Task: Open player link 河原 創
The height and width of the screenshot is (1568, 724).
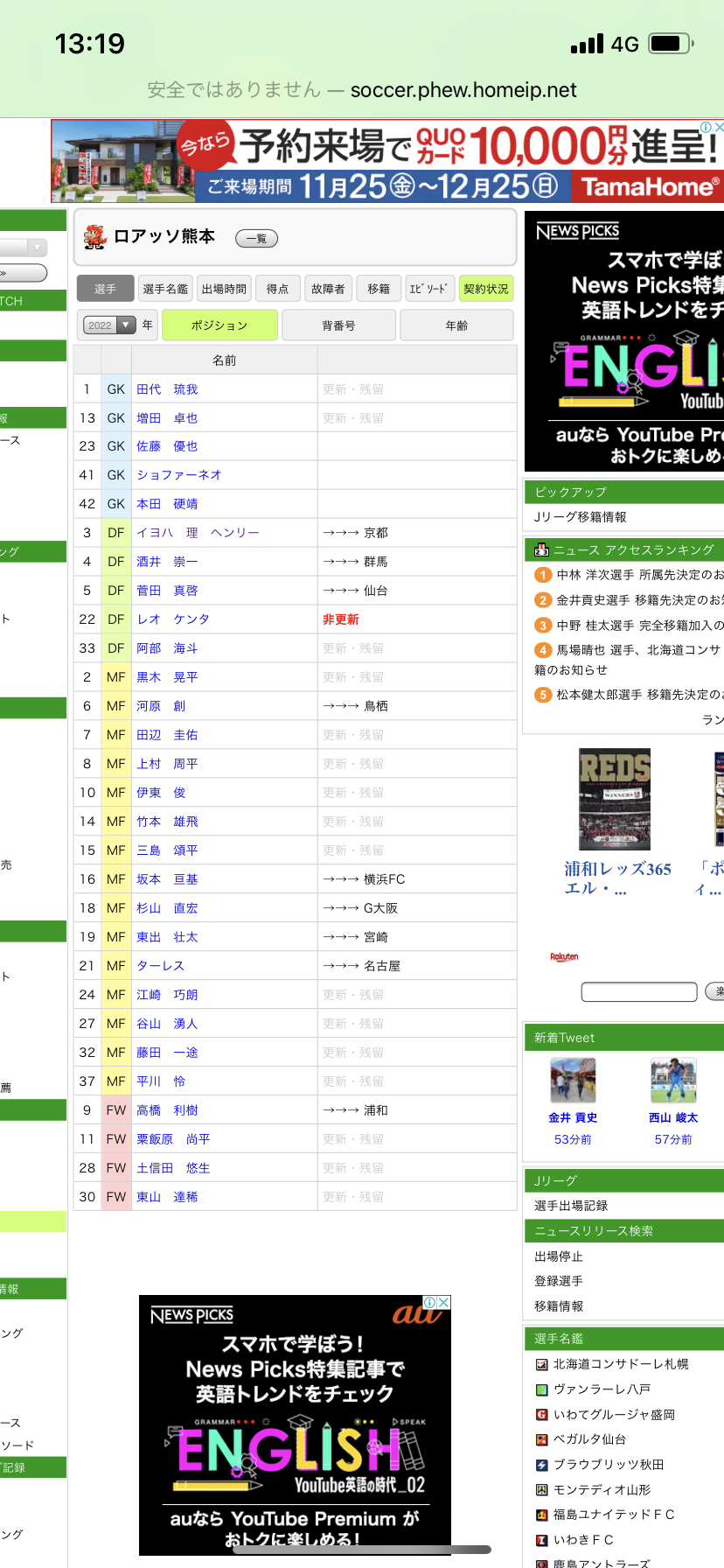Action: click(161, 706)
